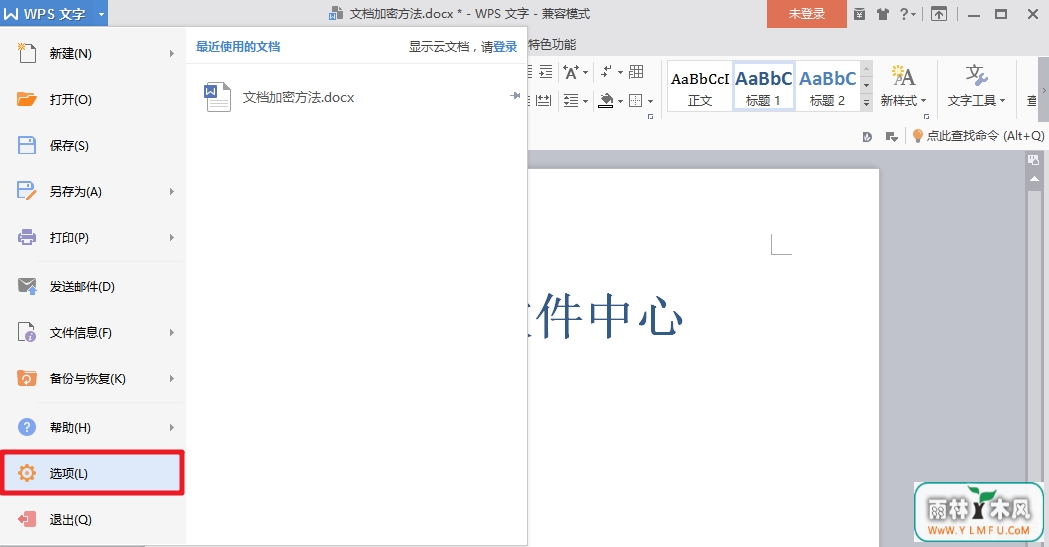Expand the 备份与恢复(K) submenu arrow

pyautogui.click(x=171, y=378)
